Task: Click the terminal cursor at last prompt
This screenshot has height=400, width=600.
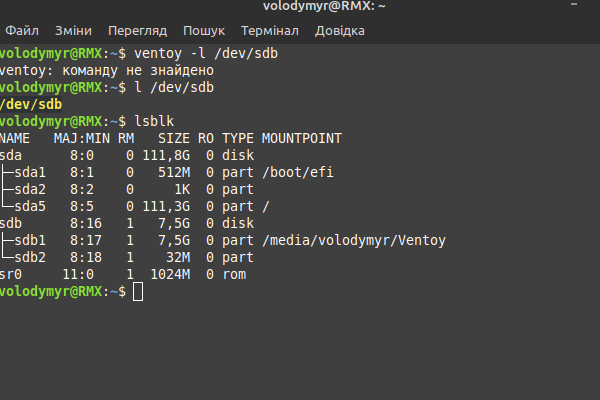Action: pos(138,292)
